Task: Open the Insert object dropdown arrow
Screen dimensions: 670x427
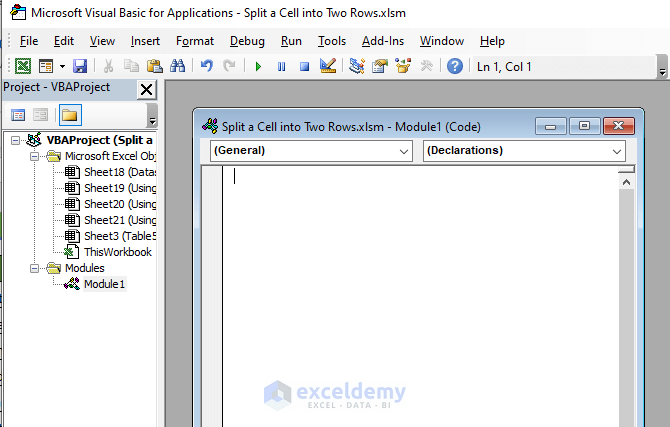Action: click(62, 66)
